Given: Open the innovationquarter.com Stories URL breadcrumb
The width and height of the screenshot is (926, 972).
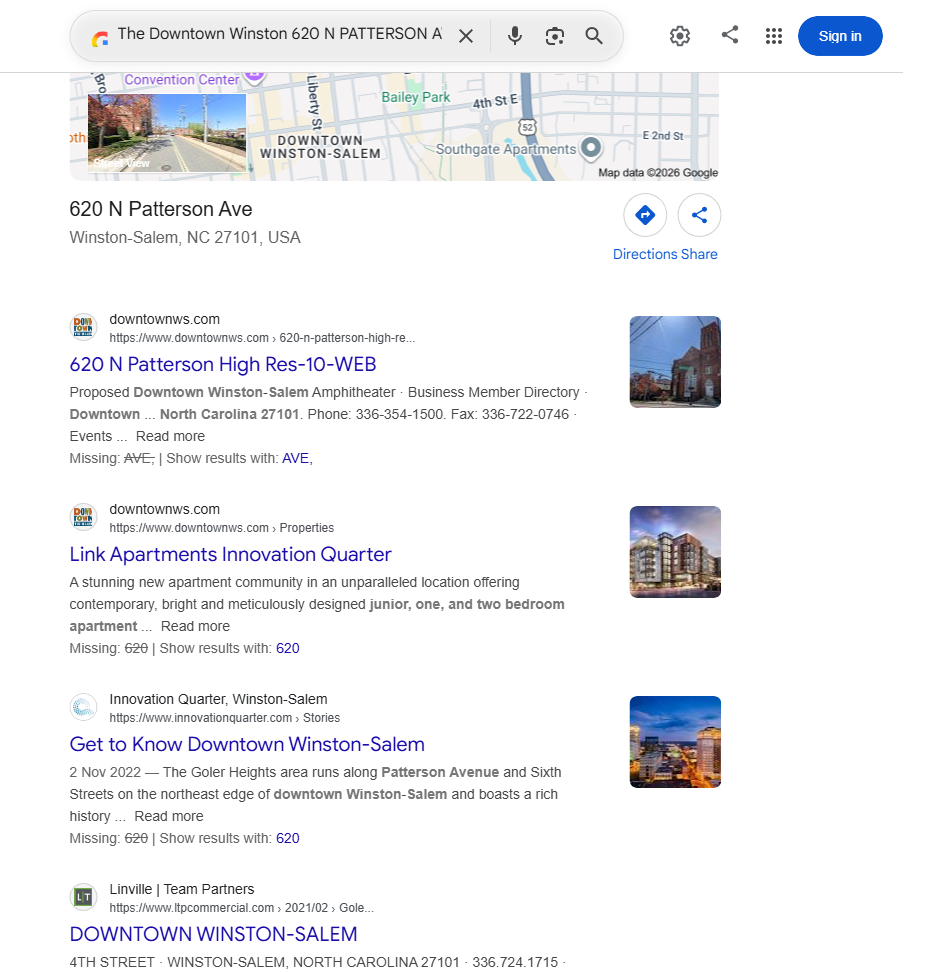Looking at the screenshot, I should (x=224, y=718).
